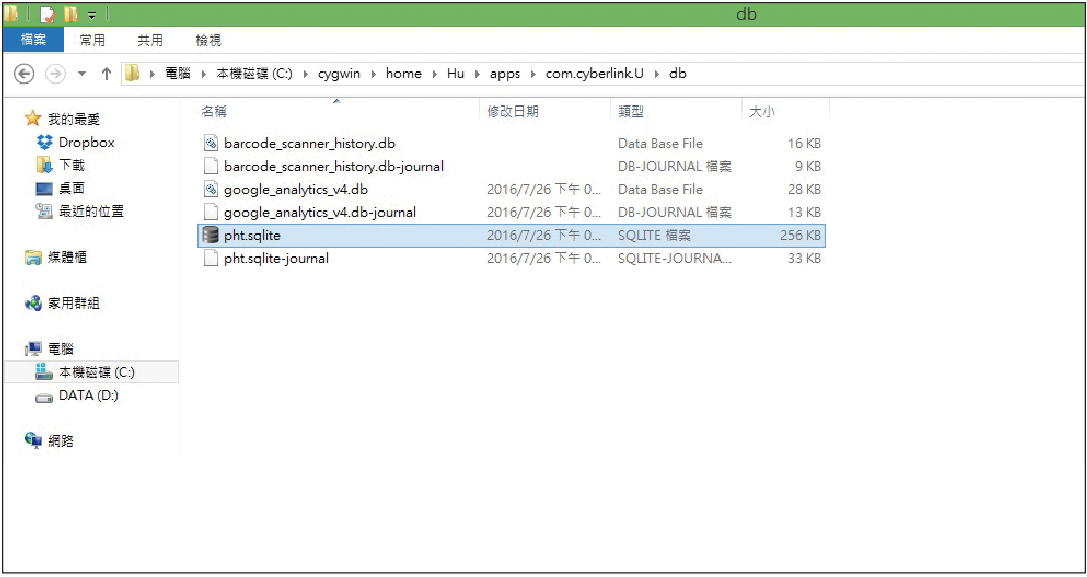Click Properties icon in quick access toolbar
The width and height of the screenshot is (1087, 577).
click(47, 14)
